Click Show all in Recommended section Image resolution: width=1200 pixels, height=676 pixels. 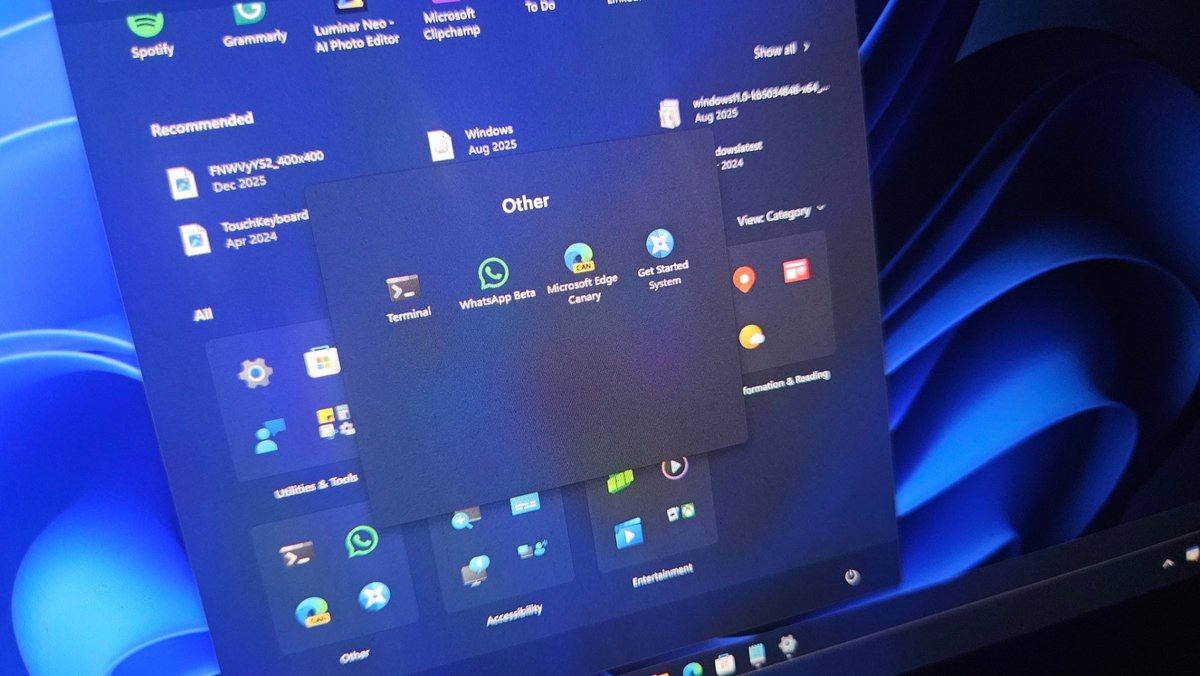point(782,49)
